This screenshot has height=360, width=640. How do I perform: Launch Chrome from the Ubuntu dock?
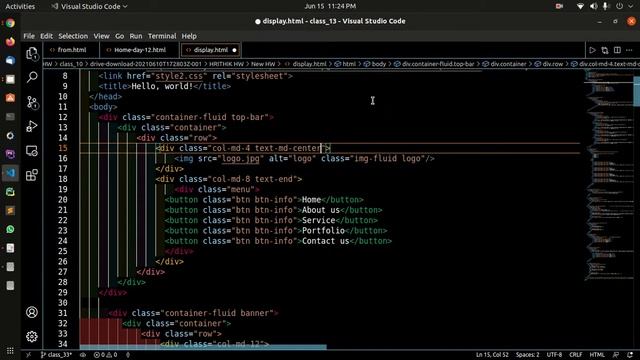click(10, 23)
